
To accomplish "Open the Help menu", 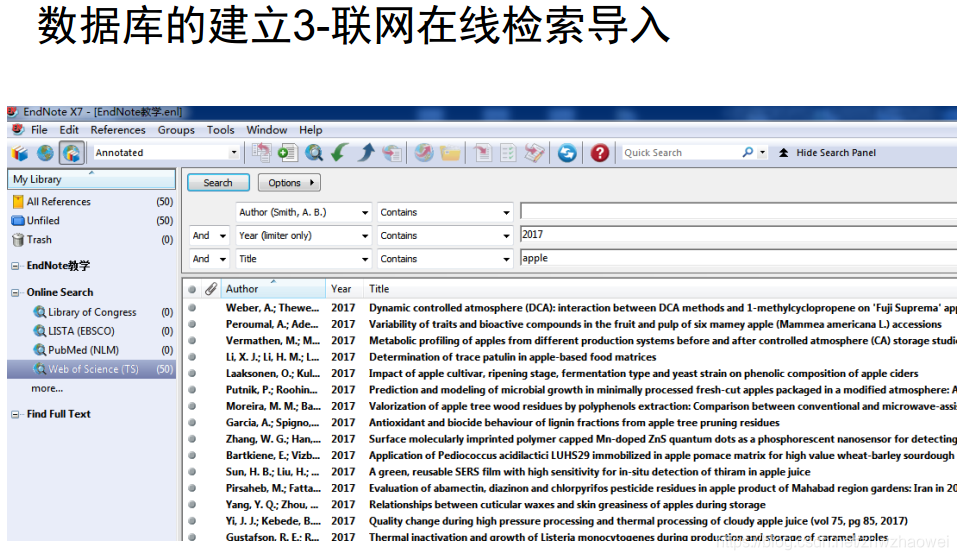I will coord(310,130).
